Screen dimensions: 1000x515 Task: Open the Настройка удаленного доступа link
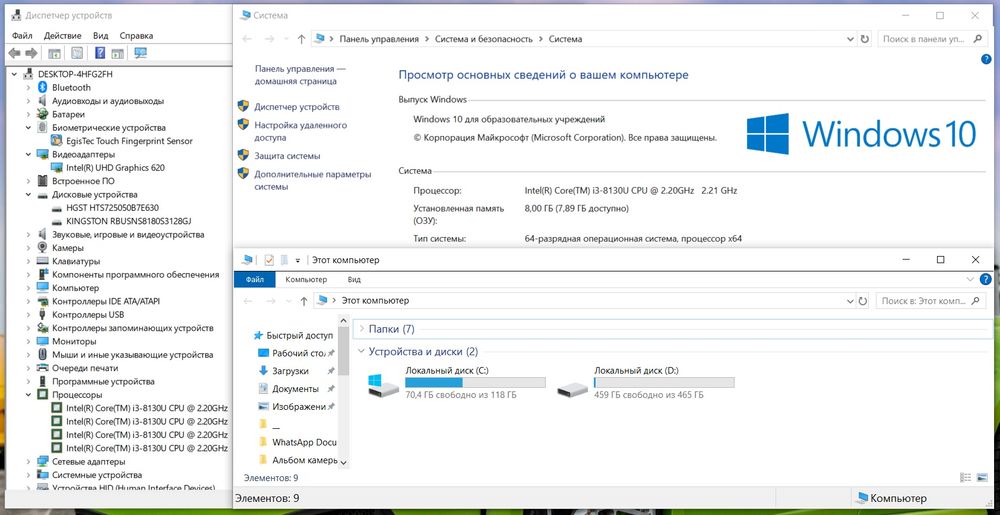(x=300, y=131)
